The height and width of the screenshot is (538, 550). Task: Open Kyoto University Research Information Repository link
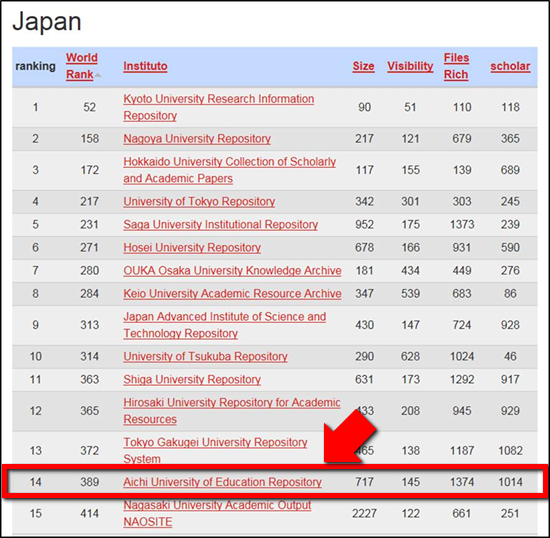pyautogui.click(x=219, y=107)
